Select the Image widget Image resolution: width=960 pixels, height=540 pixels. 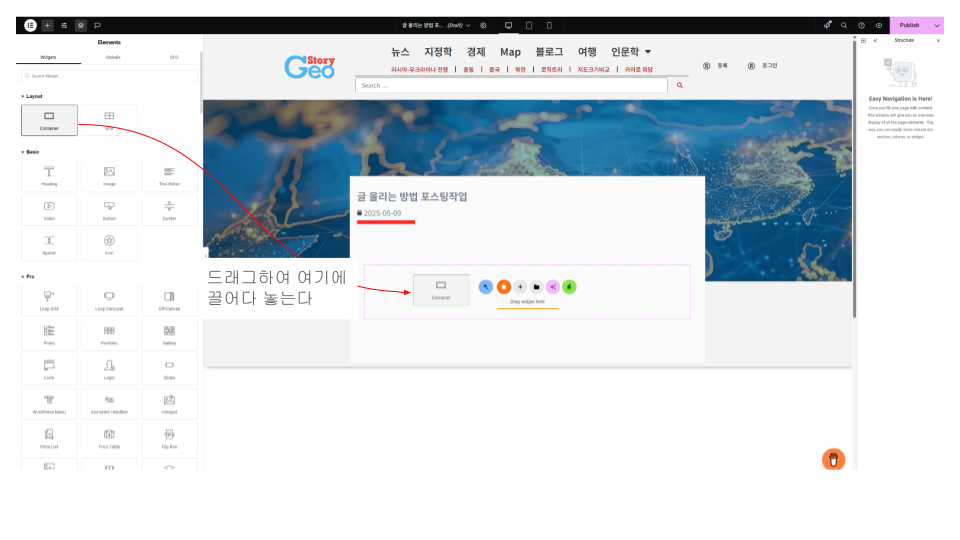(x=109, y=176)
